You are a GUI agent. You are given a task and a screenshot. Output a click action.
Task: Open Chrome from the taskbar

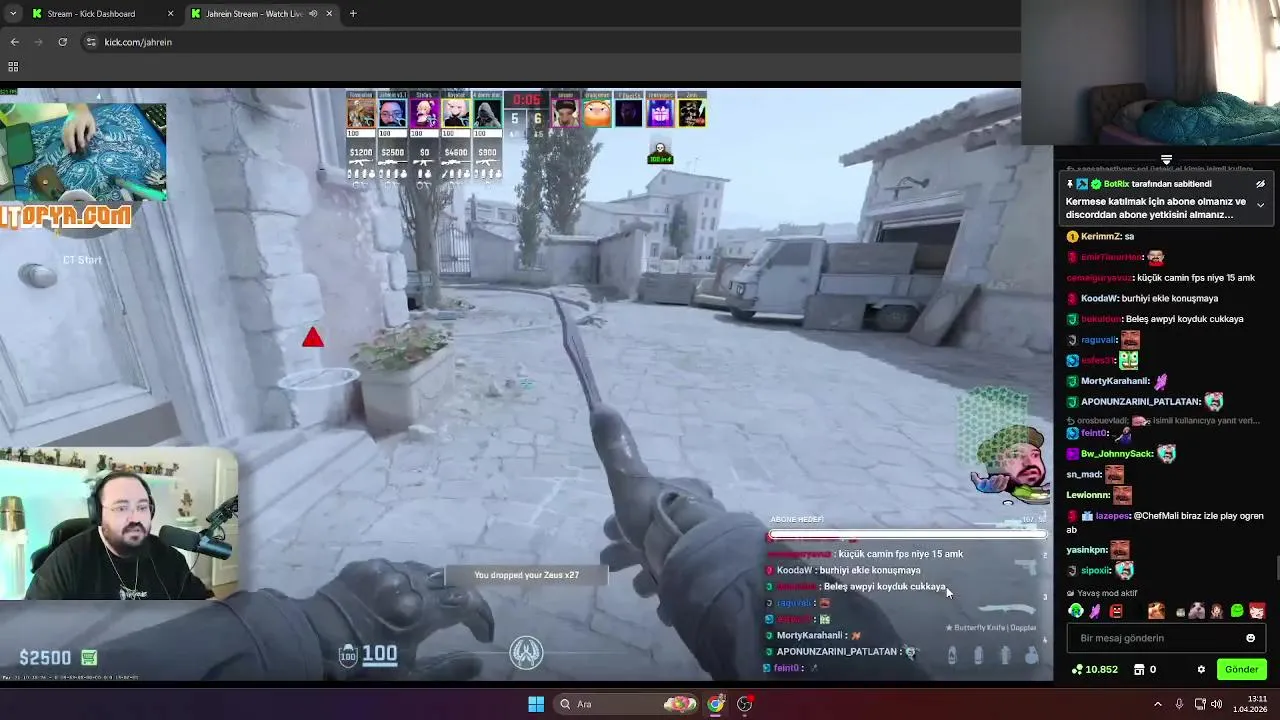click(x=716, y=704)
